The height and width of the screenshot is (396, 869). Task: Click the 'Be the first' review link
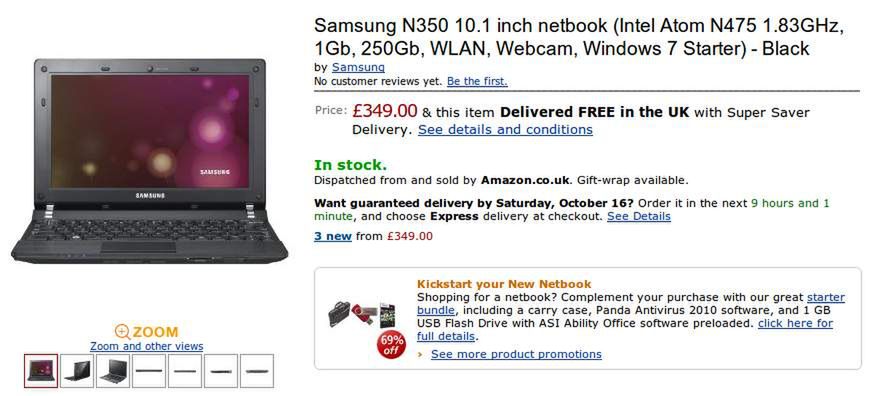tap(477, 81)
